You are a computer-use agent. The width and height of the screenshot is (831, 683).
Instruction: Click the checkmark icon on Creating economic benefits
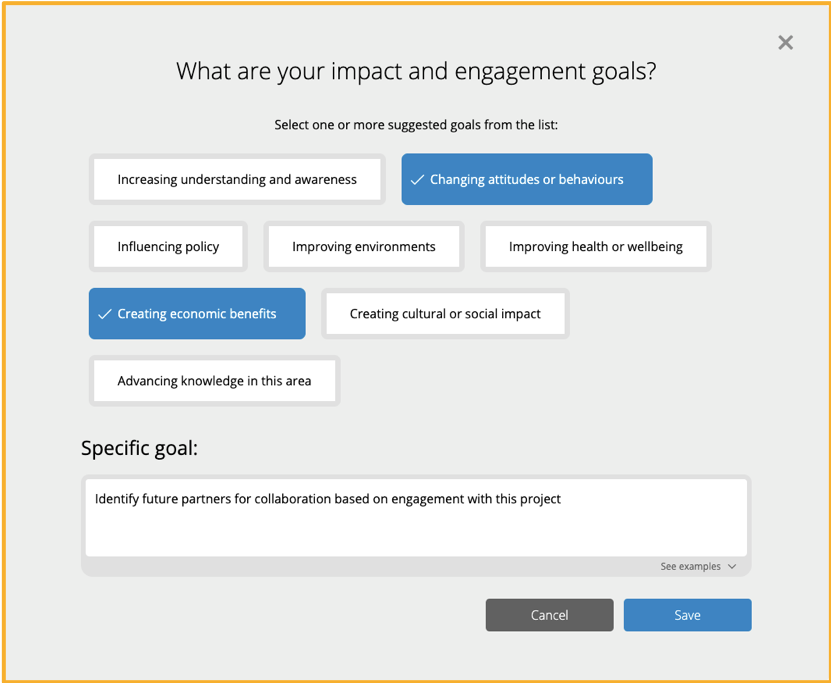(104, 314)
